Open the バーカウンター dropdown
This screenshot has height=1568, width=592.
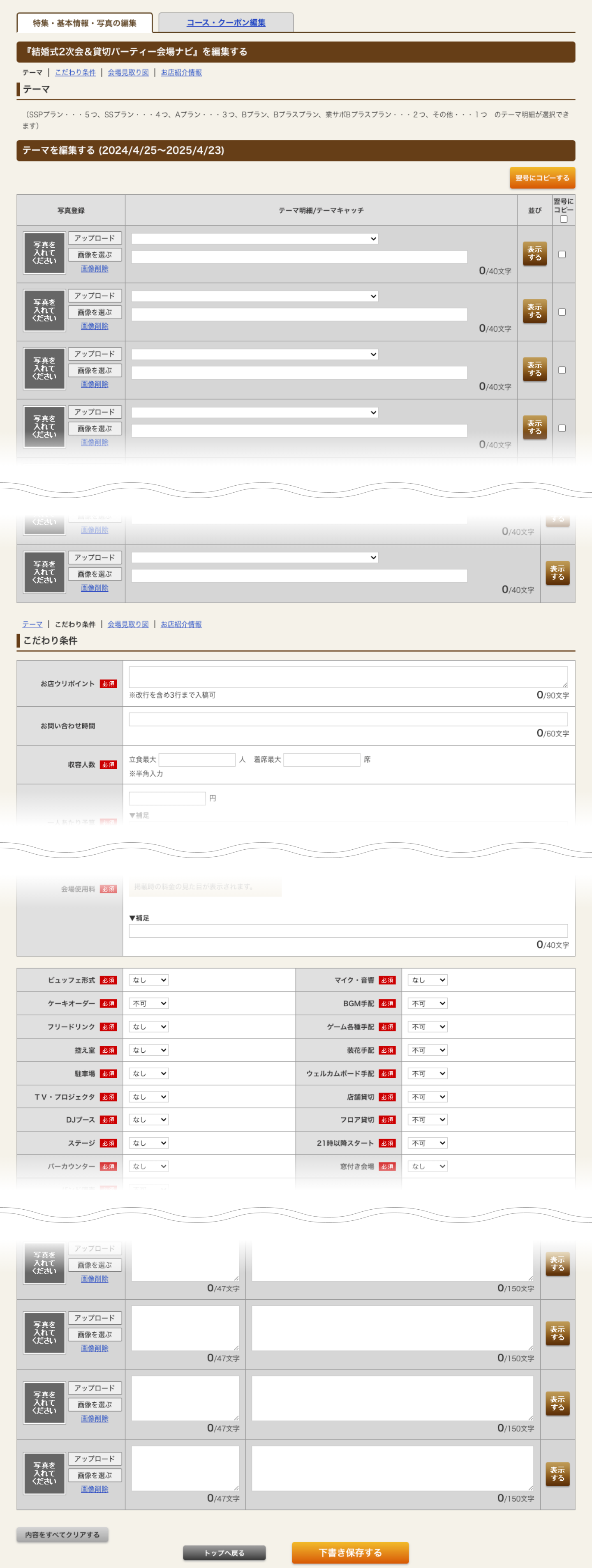coord(148,1166)
